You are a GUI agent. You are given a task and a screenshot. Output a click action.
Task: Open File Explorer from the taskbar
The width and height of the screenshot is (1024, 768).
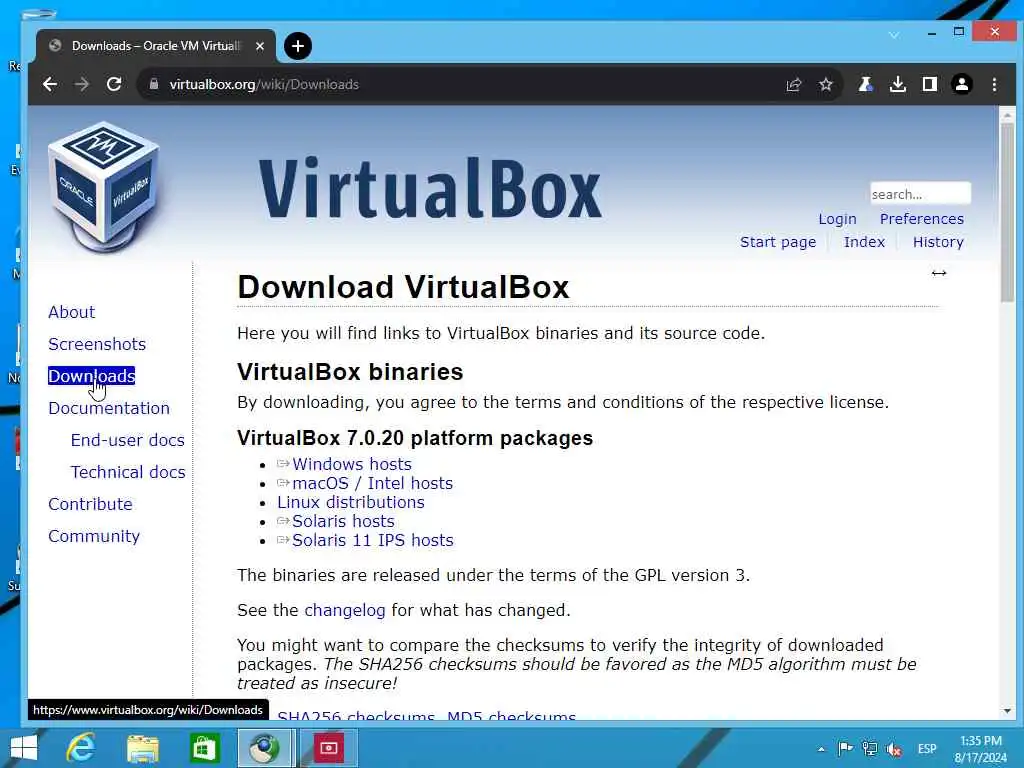tap(143, 748)
